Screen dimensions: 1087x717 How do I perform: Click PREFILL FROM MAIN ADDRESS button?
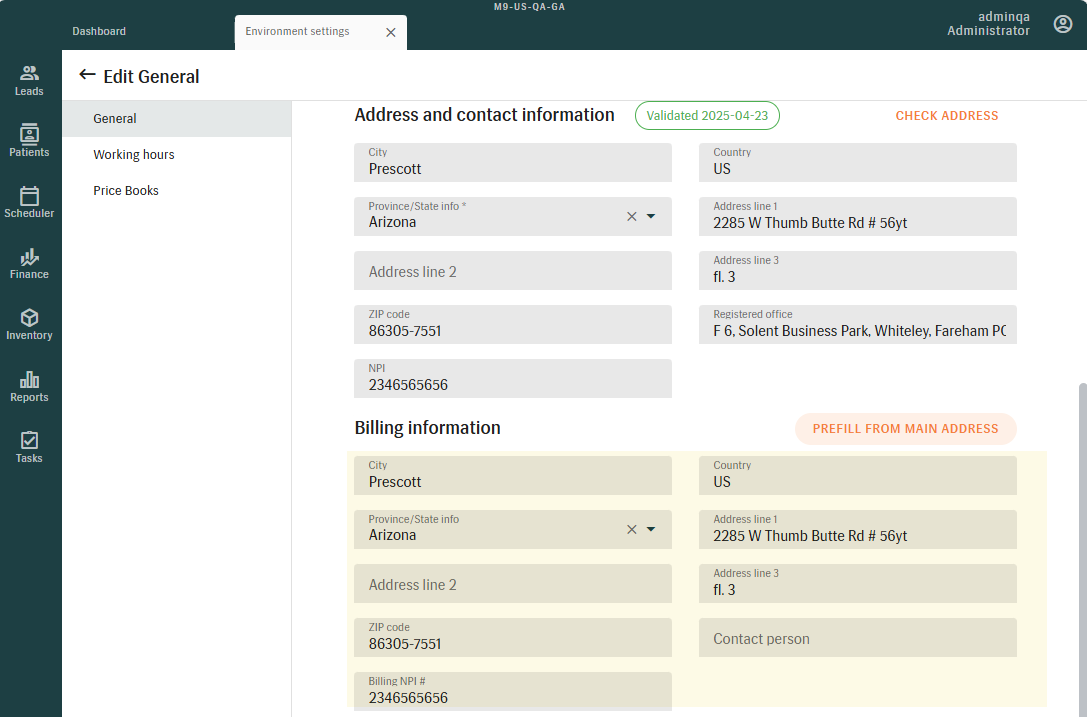tap(905, 429)
